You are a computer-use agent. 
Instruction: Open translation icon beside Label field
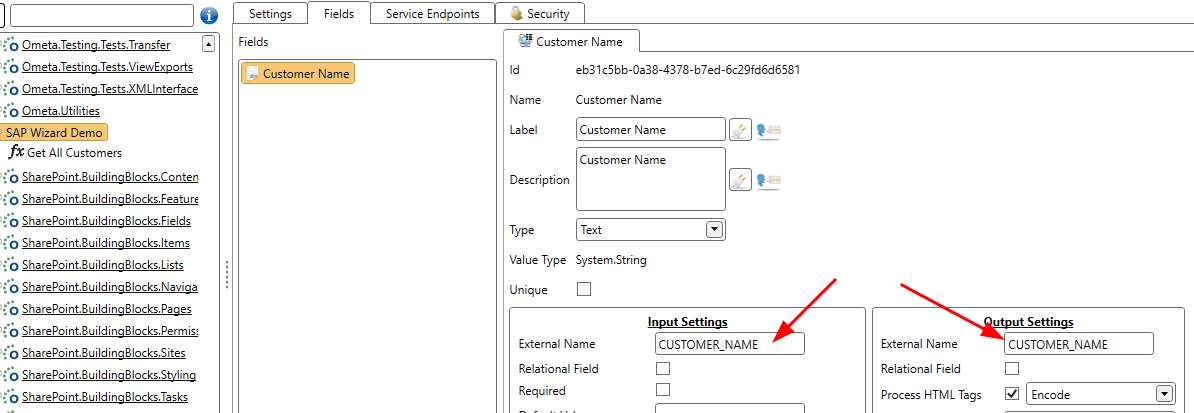[768, 130]
